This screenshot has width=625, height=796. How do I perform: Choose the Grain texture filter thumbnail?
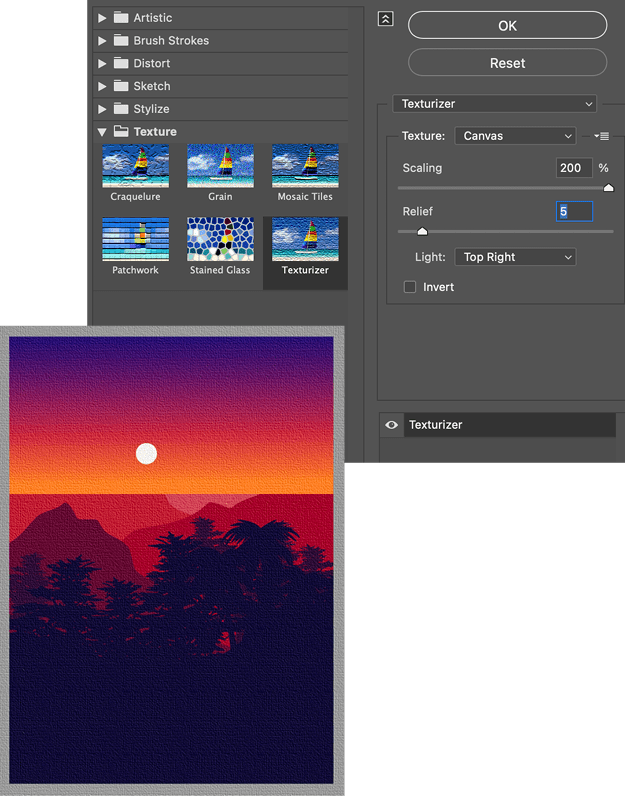pos(220,166)
